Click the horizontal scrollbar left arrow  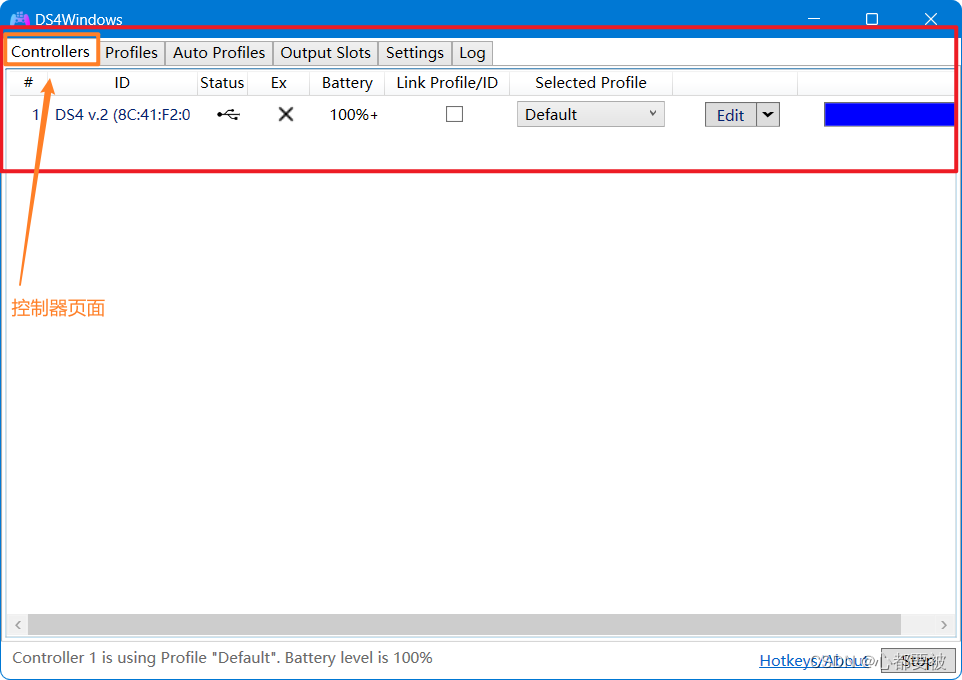tap(18, 625)
